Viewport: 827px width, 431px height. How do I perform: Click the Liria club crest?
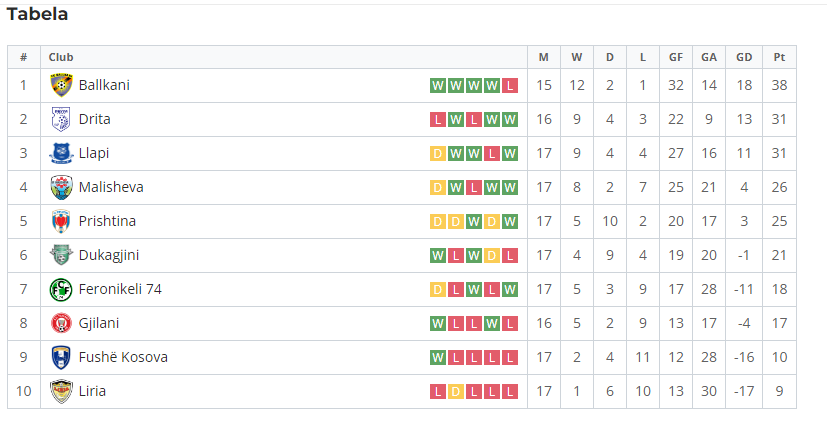61,391
